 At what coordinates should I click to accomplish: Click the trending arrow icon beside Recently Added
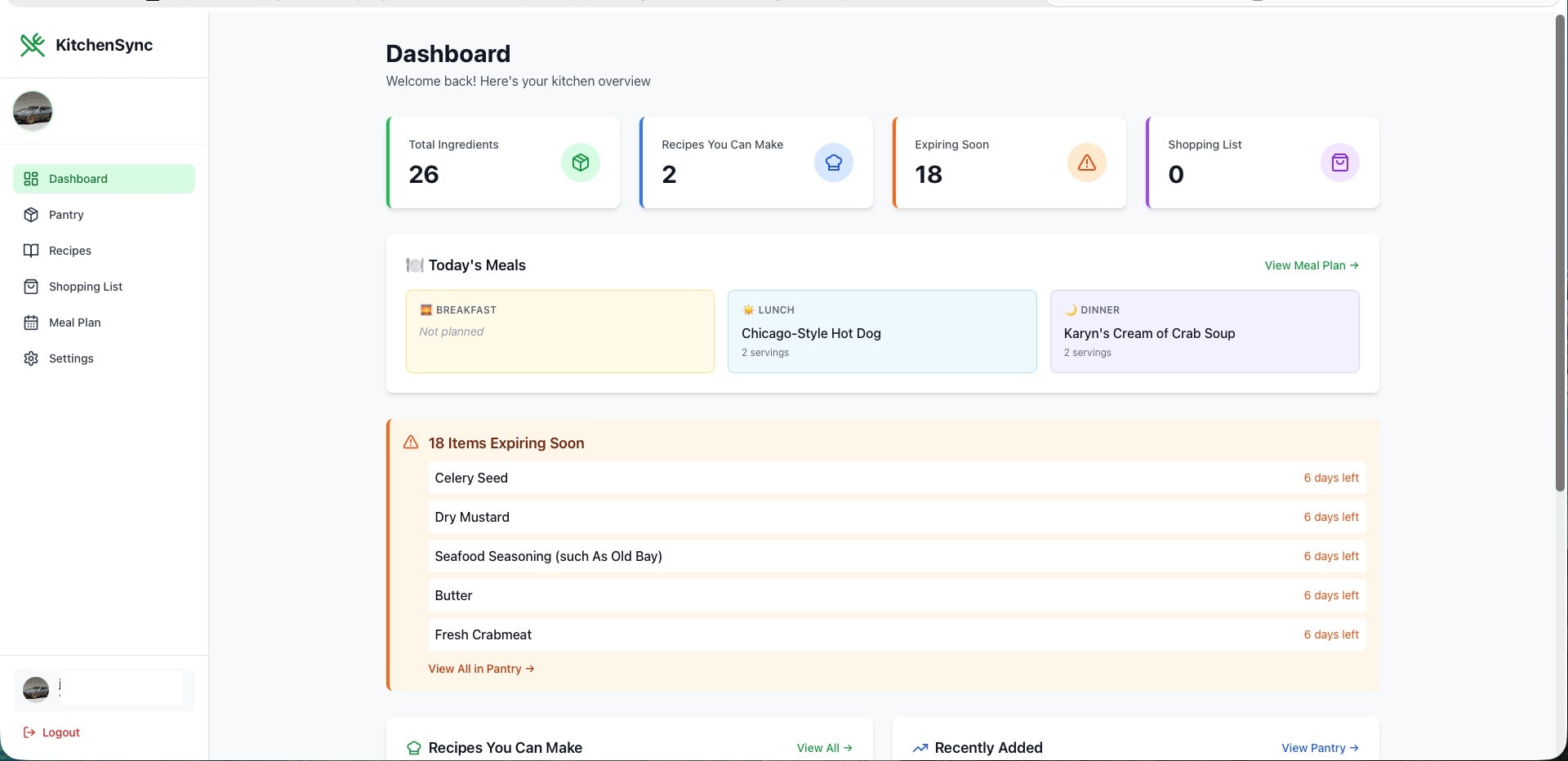pos(920,748)
